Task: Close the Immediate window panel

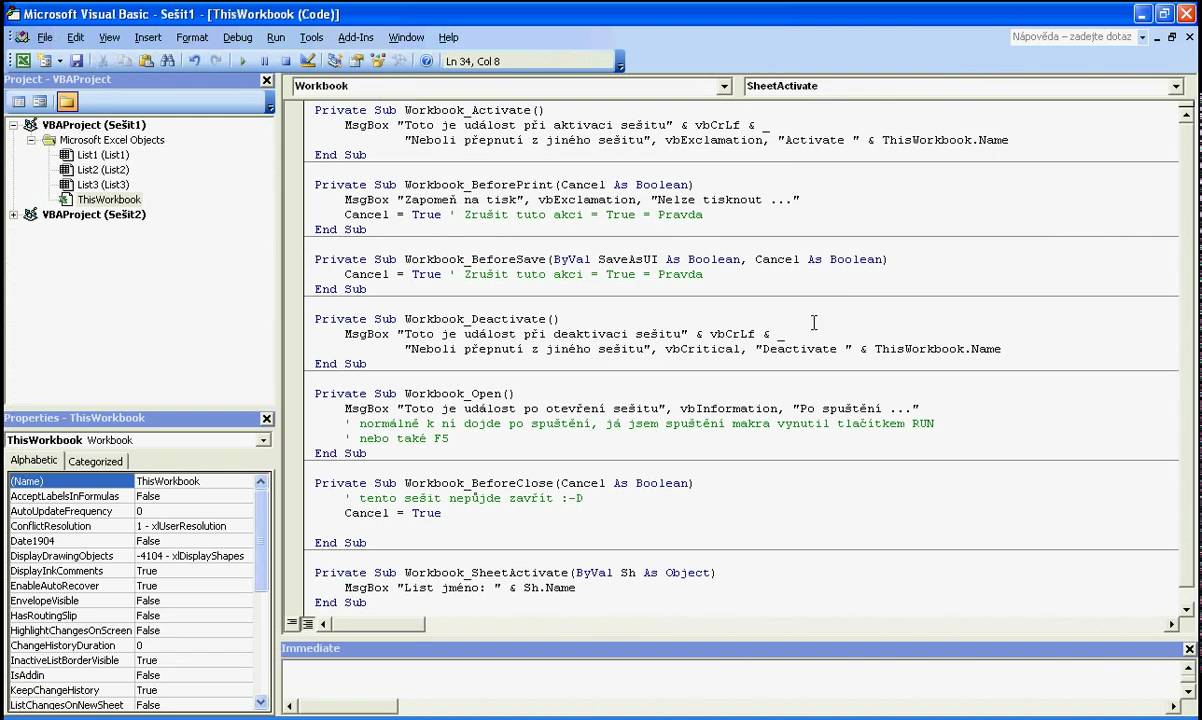Action: [1189, 649]
